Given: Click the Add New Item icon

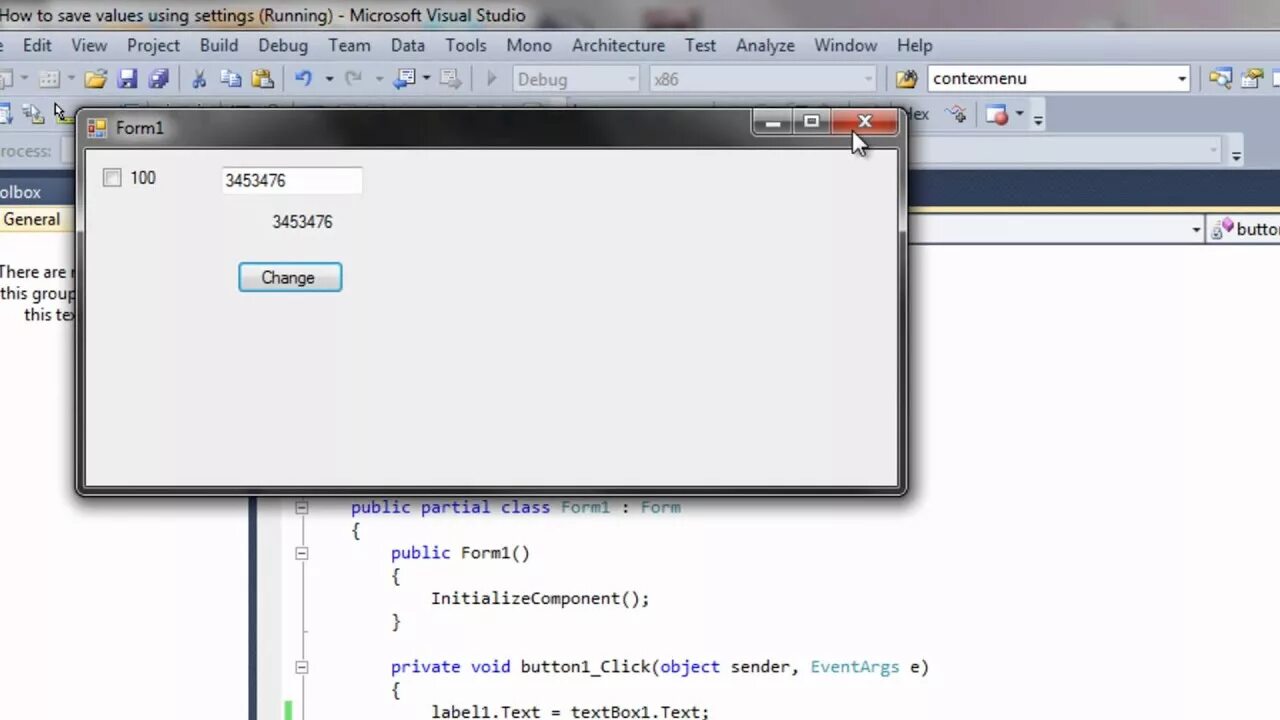Looking at the screenshot, I should [x=48, y=79].
